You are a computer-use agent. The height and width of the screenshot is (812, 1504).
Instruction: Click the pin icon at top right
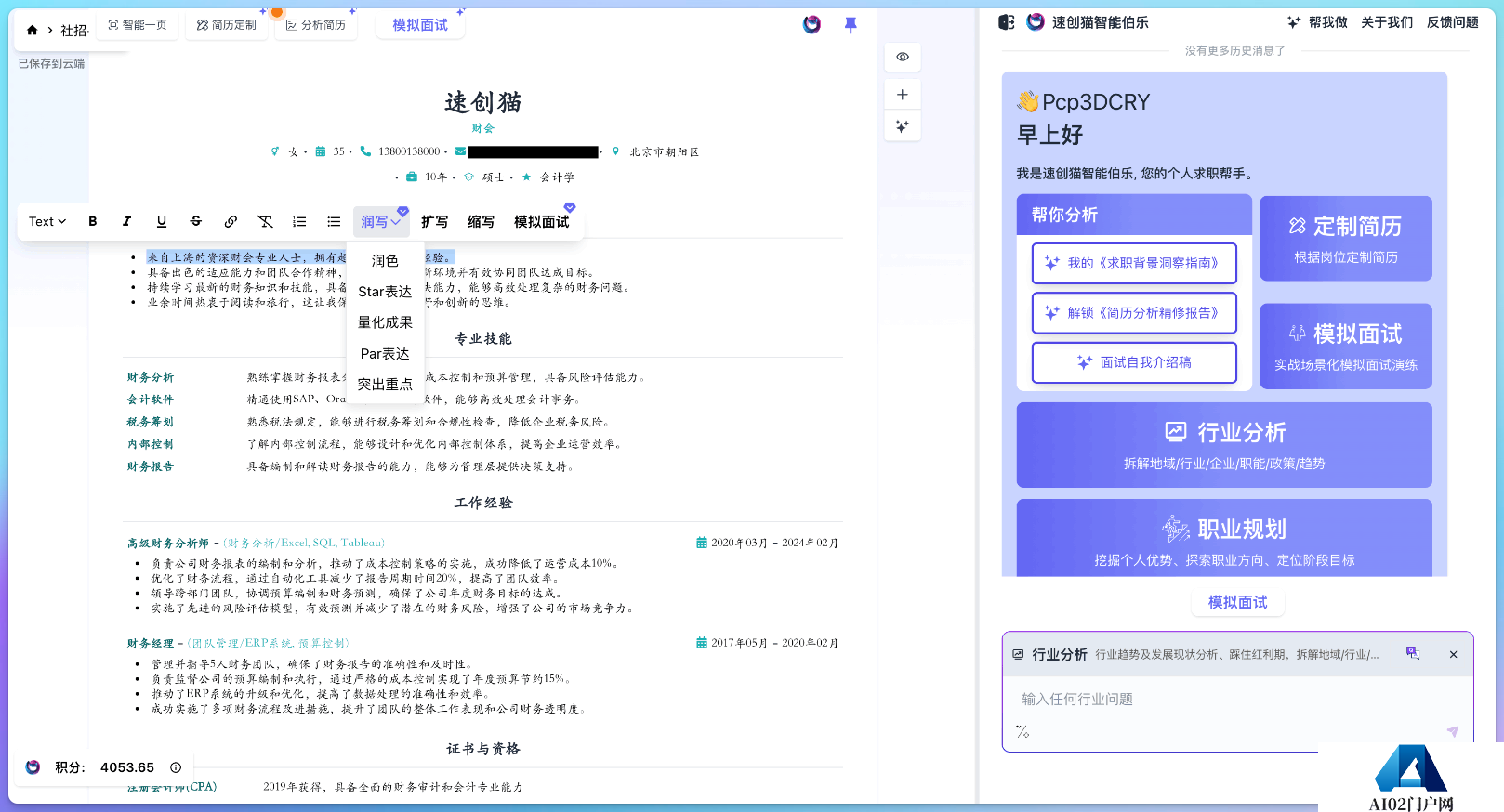pos(851,25)
